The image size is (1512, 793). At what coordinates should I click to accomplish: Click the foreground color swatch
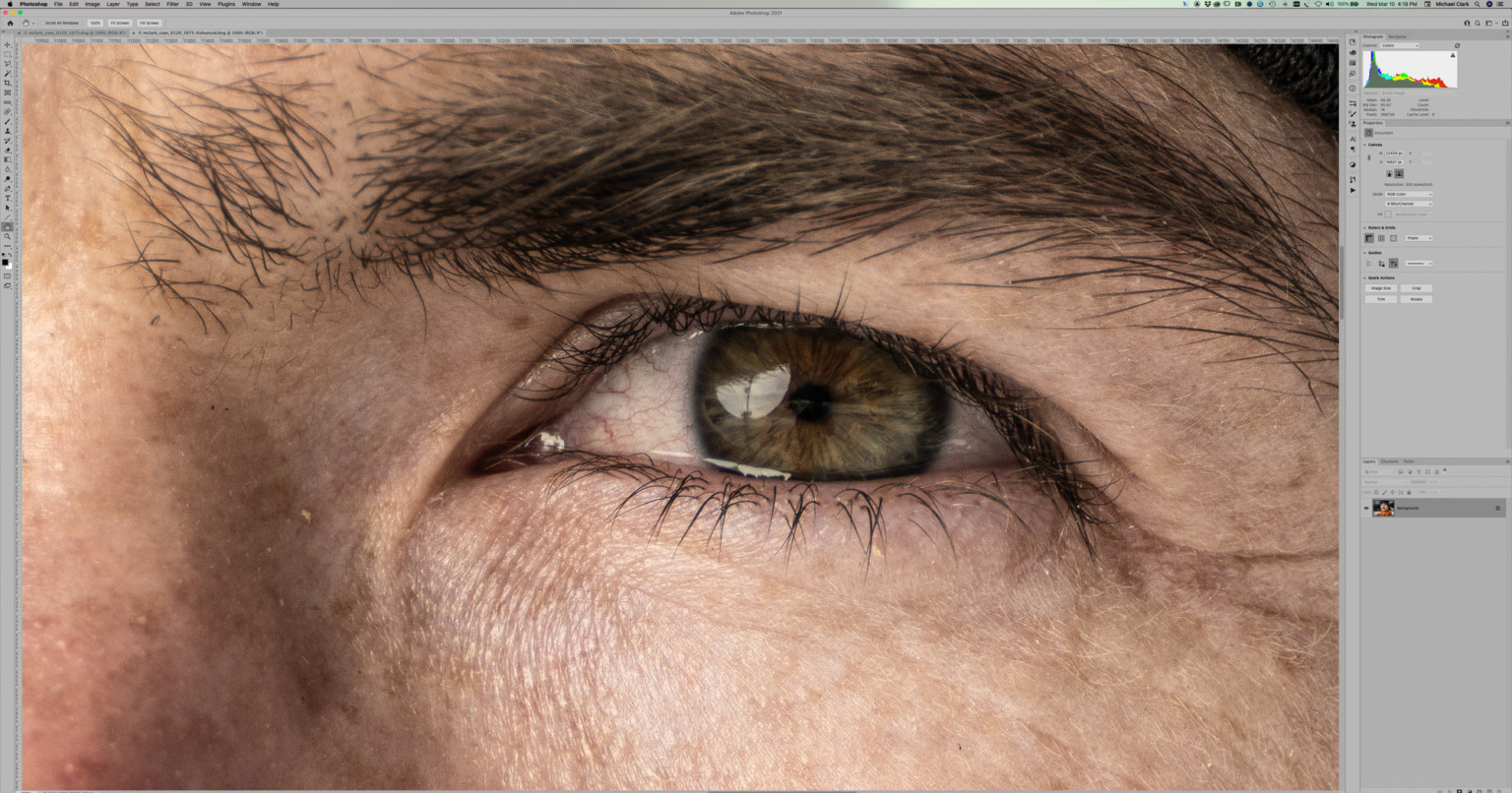pos(5,263)
